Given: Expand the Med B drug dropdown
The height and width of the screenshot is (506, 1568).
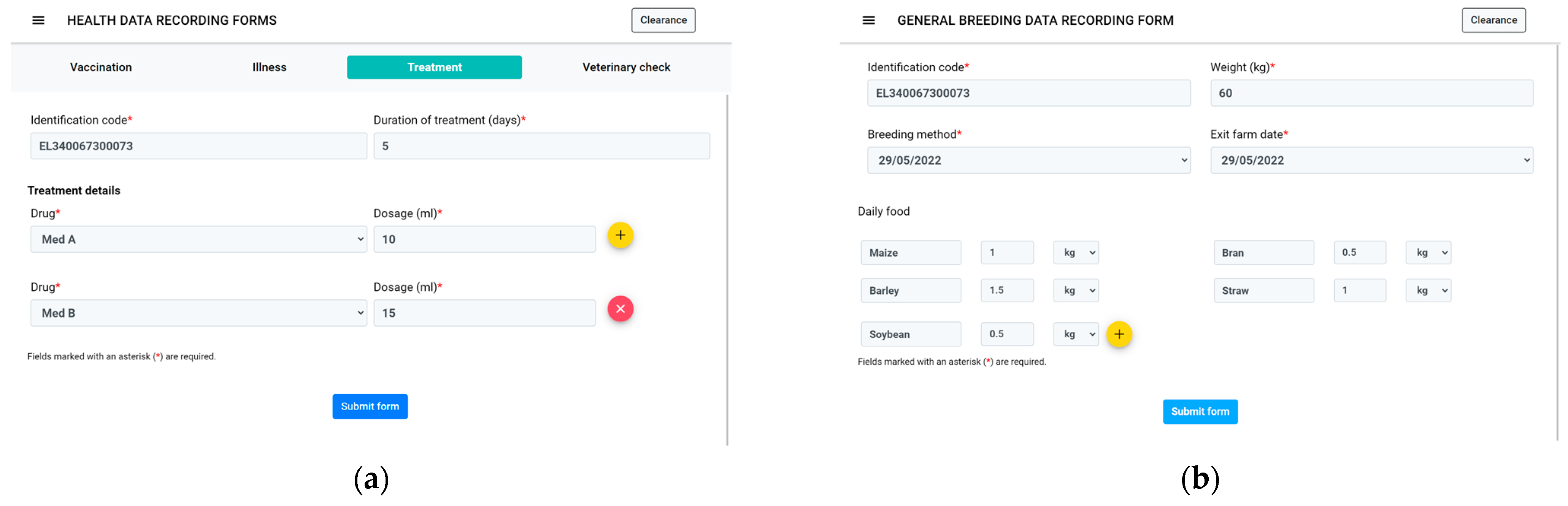Looking at the screenshot, I should click(198, 313).
